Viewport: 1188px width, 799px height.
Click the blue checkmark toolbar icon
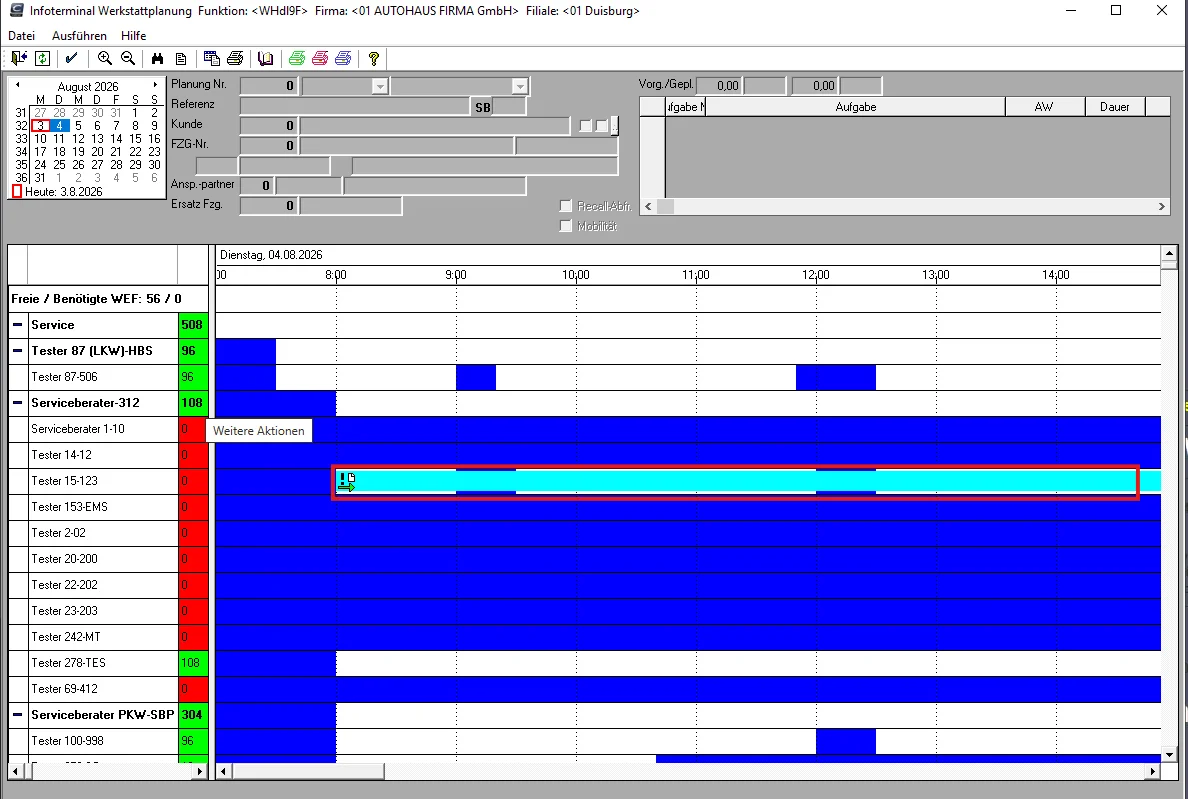point(72,58)
